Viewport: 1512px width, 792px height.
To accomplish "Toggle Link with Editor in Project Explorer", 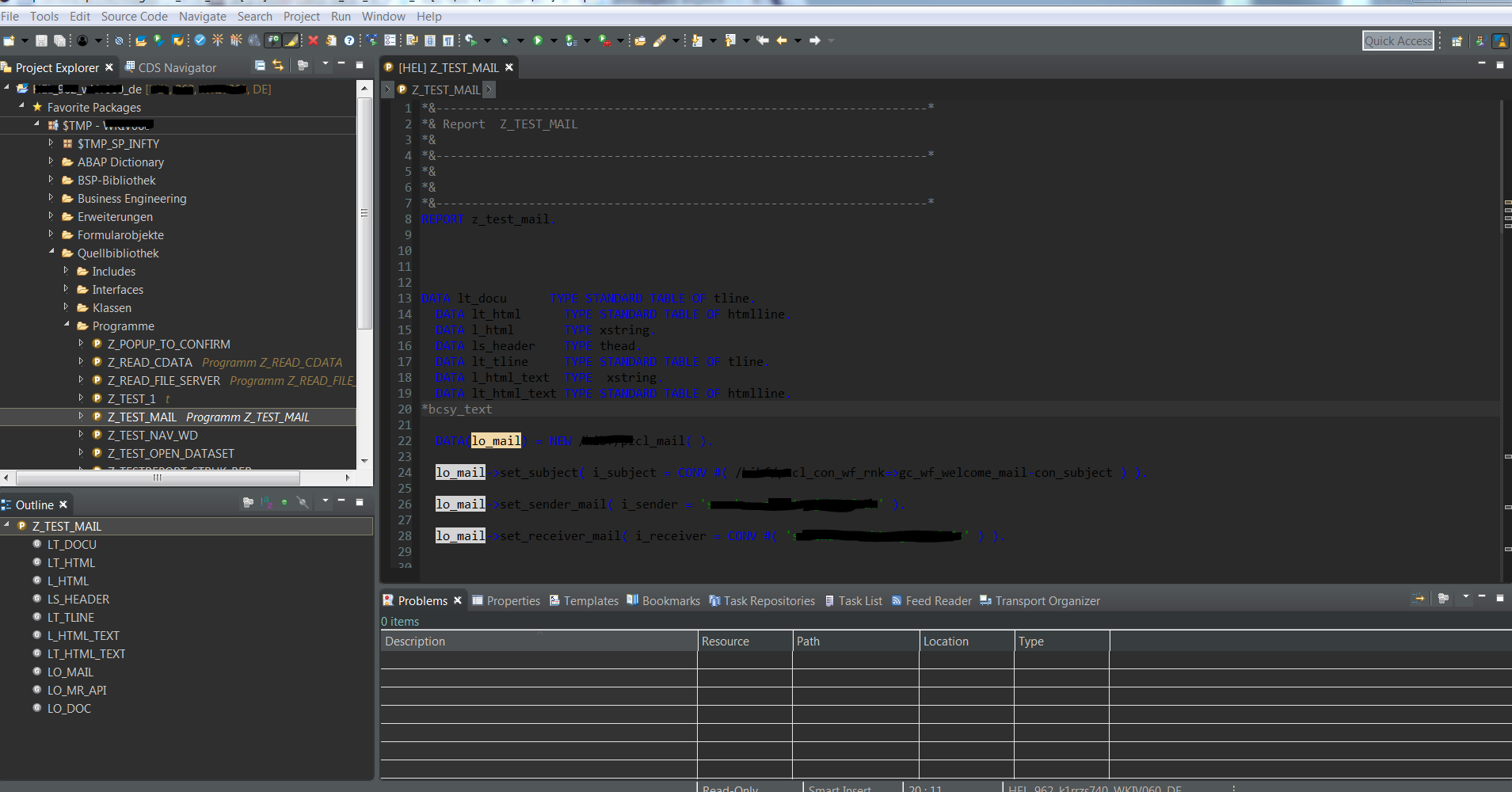I will 278,65.
